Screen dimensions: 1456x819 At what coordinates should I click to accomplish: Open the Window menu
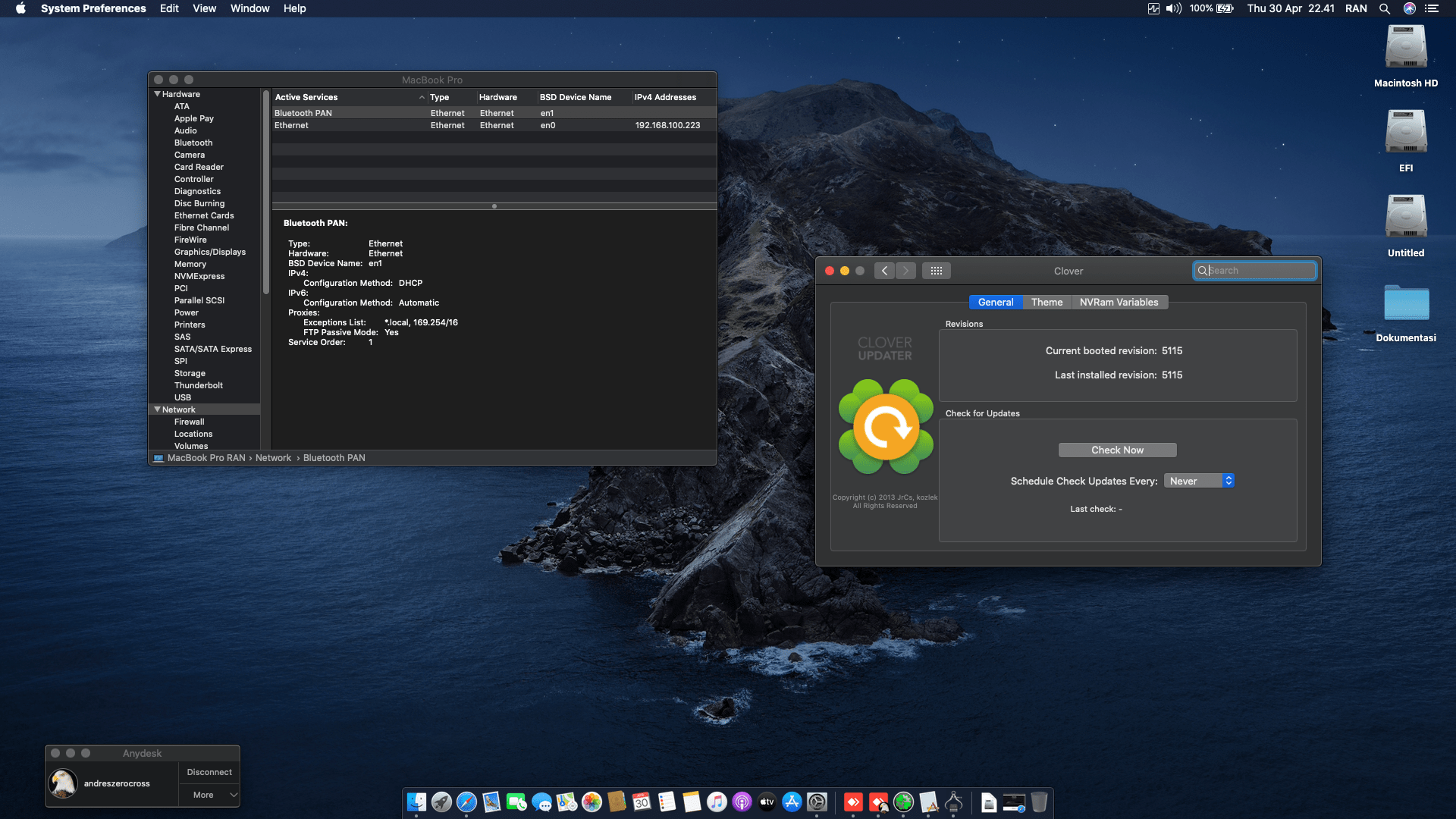tap(249, 8)
